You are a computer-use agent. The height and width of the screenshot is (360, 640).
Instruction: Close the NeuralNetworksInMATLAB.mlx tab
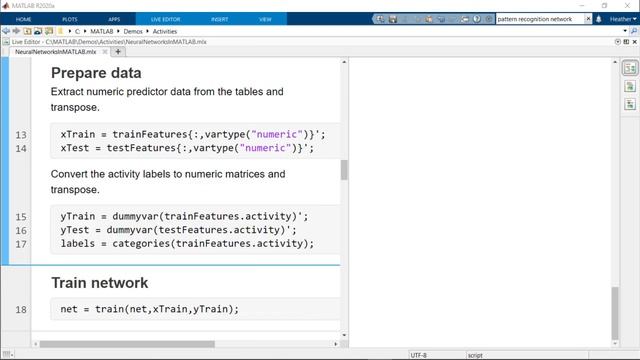tap(105, 52)
